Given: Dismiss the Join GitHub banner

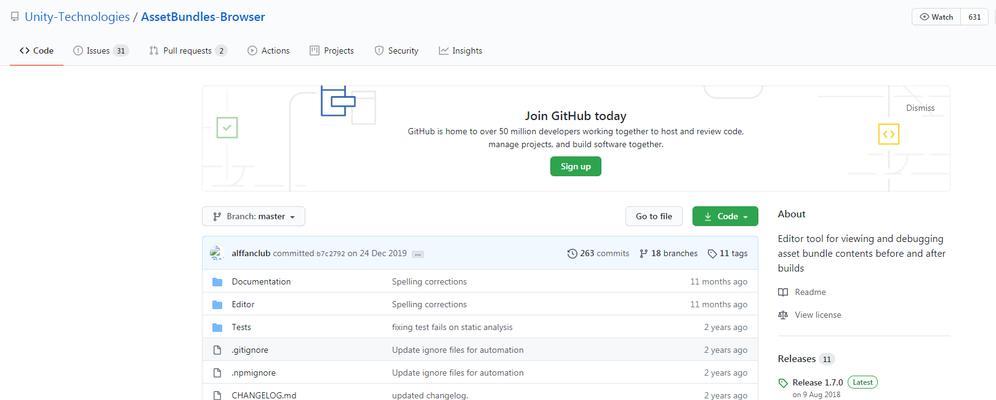Looking at the screenshot, I should (920, 108).
